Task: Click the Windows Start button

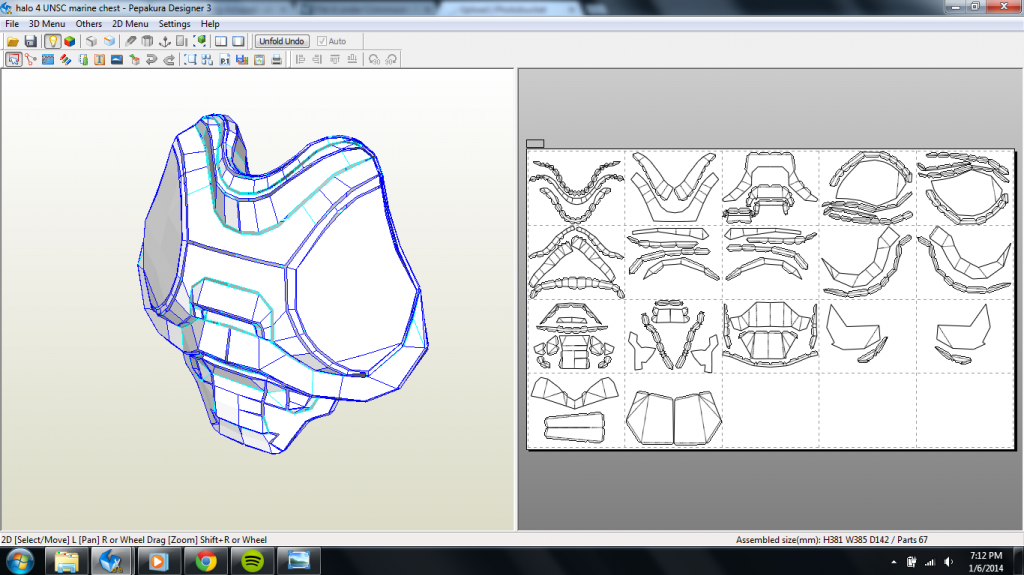Action: click(x=20, y=561)
